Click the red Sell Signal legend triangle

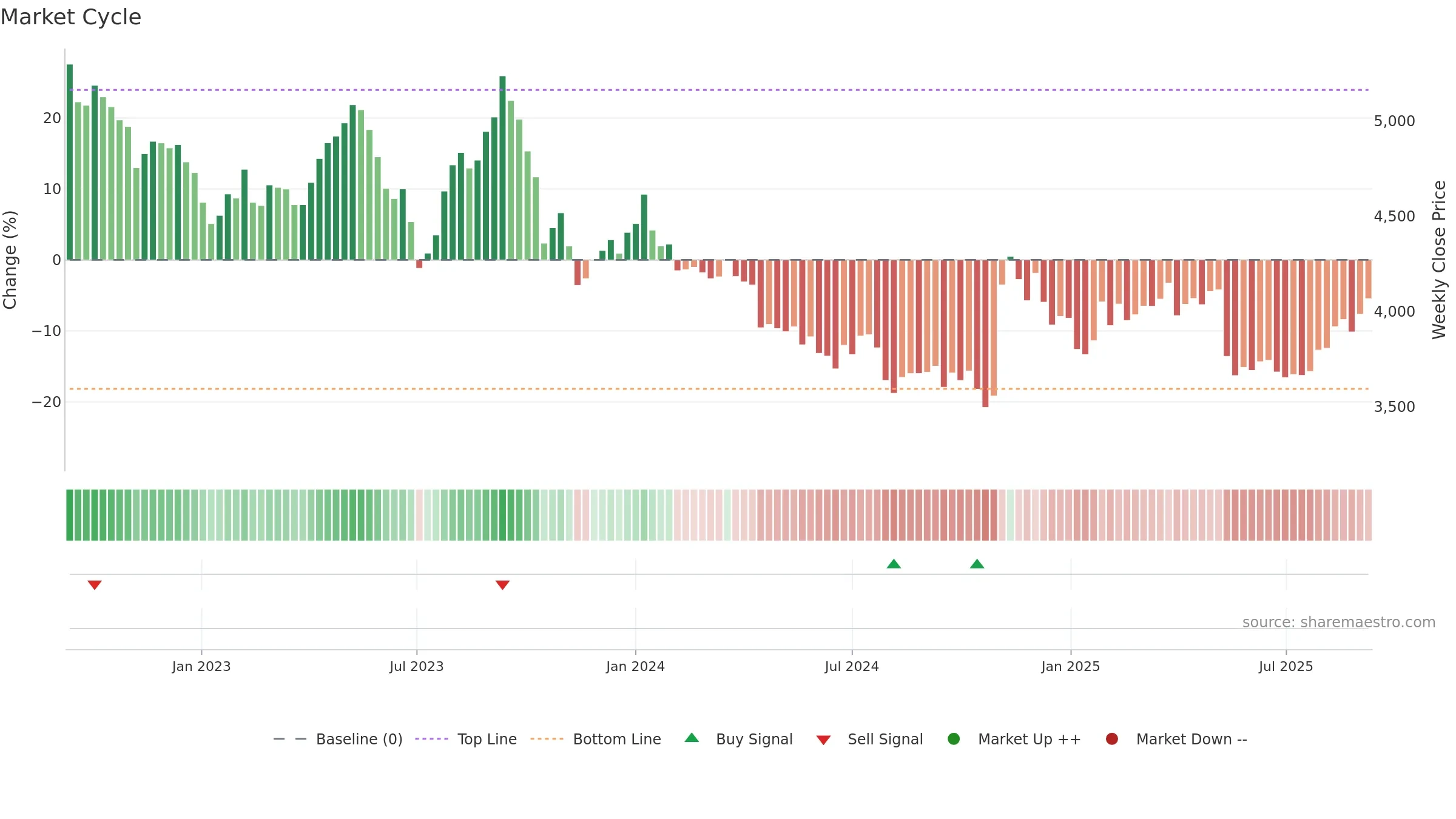[x=823, y=740]
